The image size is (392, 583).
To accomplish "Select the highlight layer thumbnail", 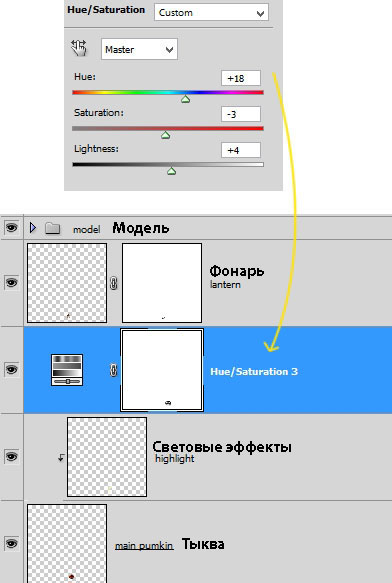I will point(107,457).
